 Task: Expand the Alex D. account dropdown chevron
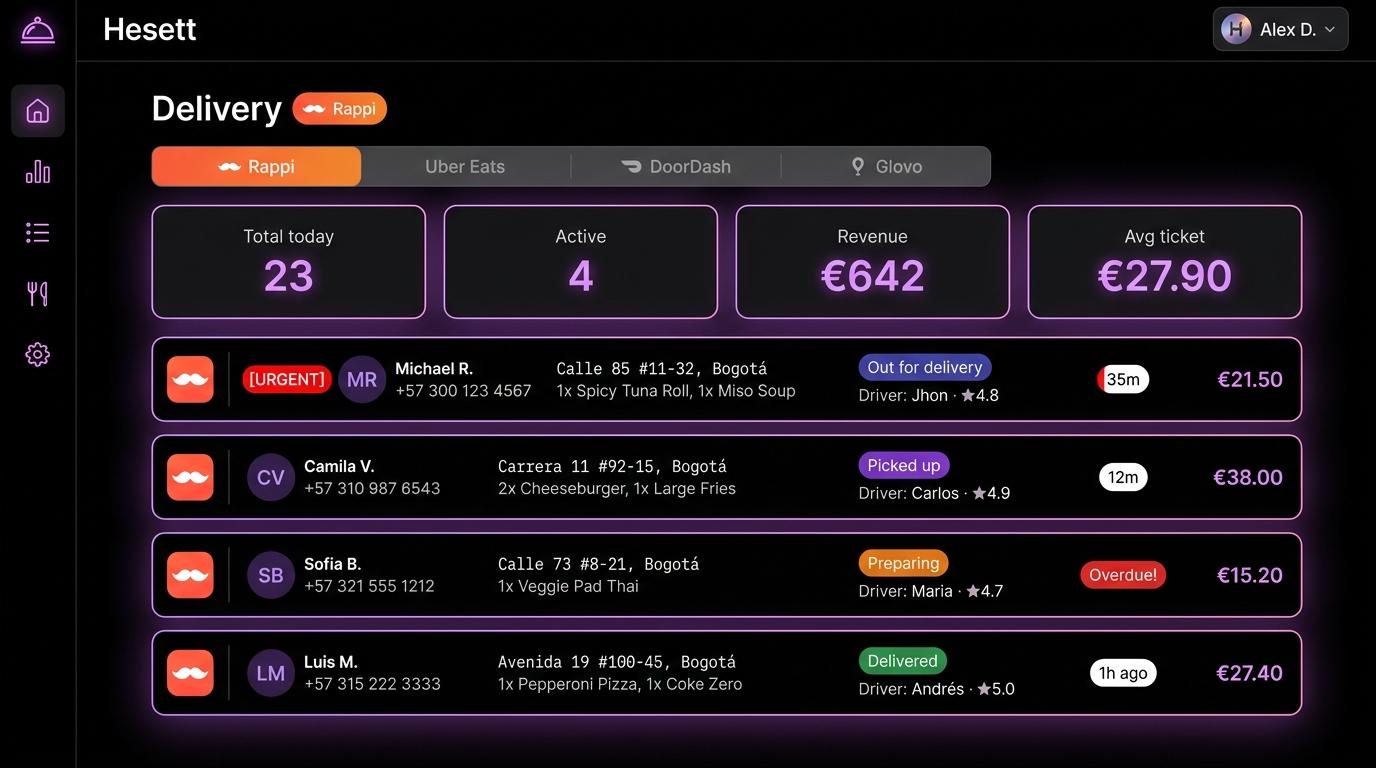(x=1330, y=30)
